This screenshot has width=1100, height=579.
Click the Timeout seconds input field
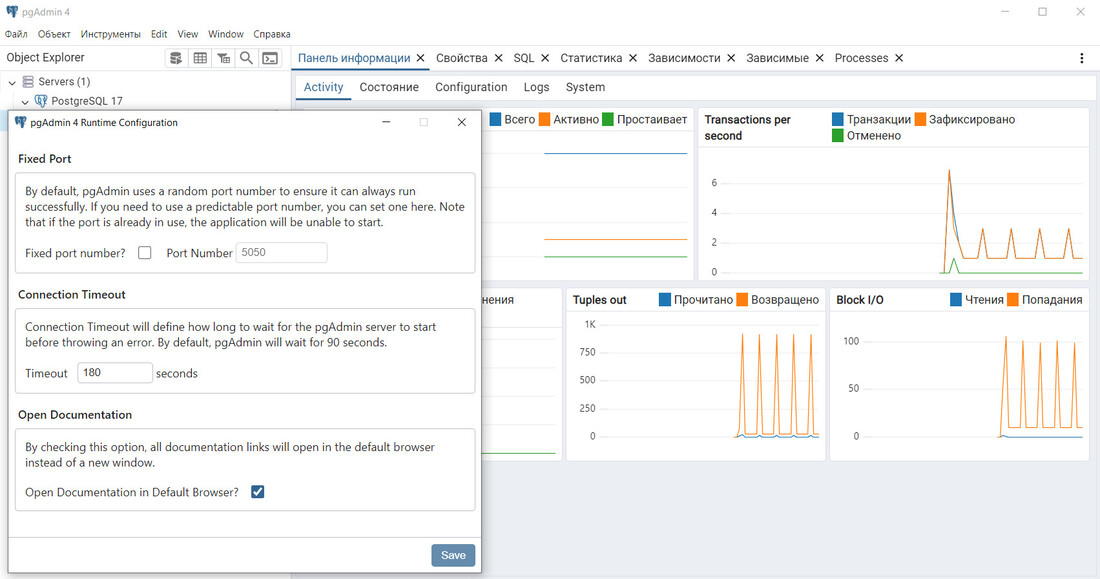click(x=115, y=373)
